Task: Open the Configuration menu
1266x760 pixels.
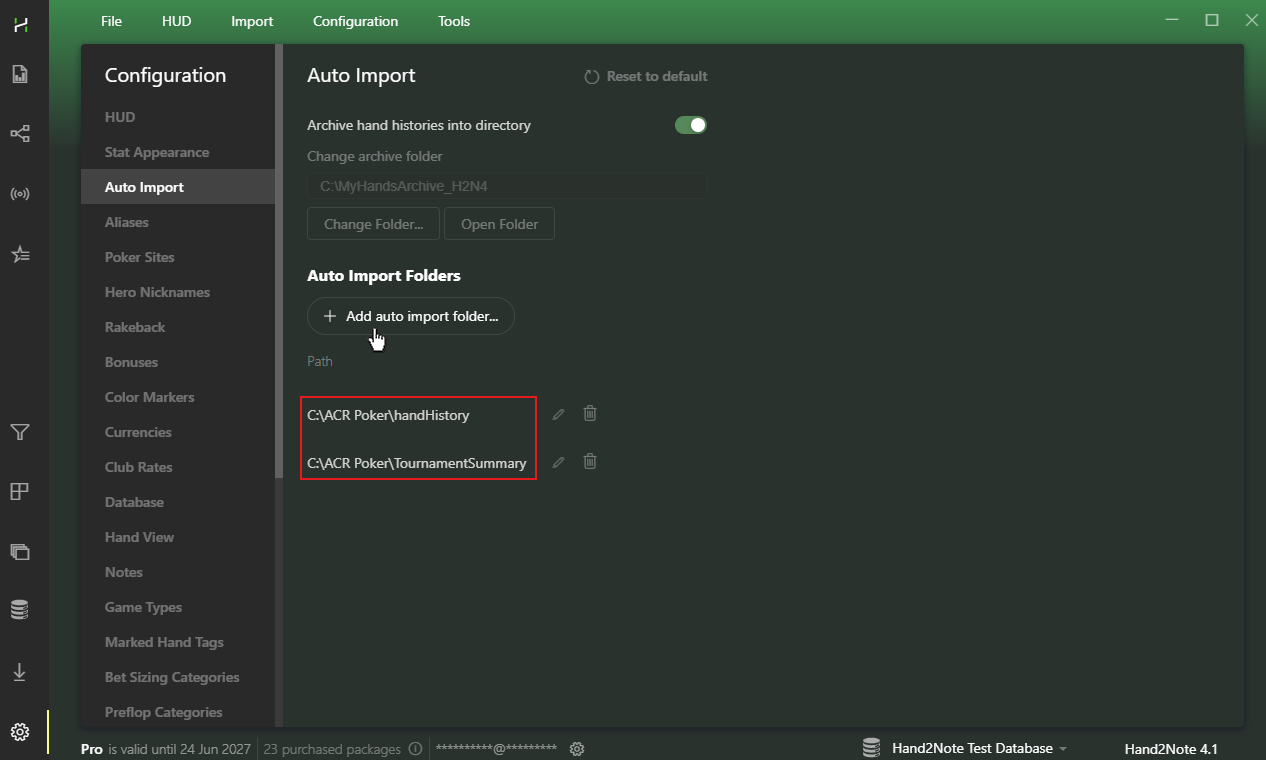Action: coord(355,21)
